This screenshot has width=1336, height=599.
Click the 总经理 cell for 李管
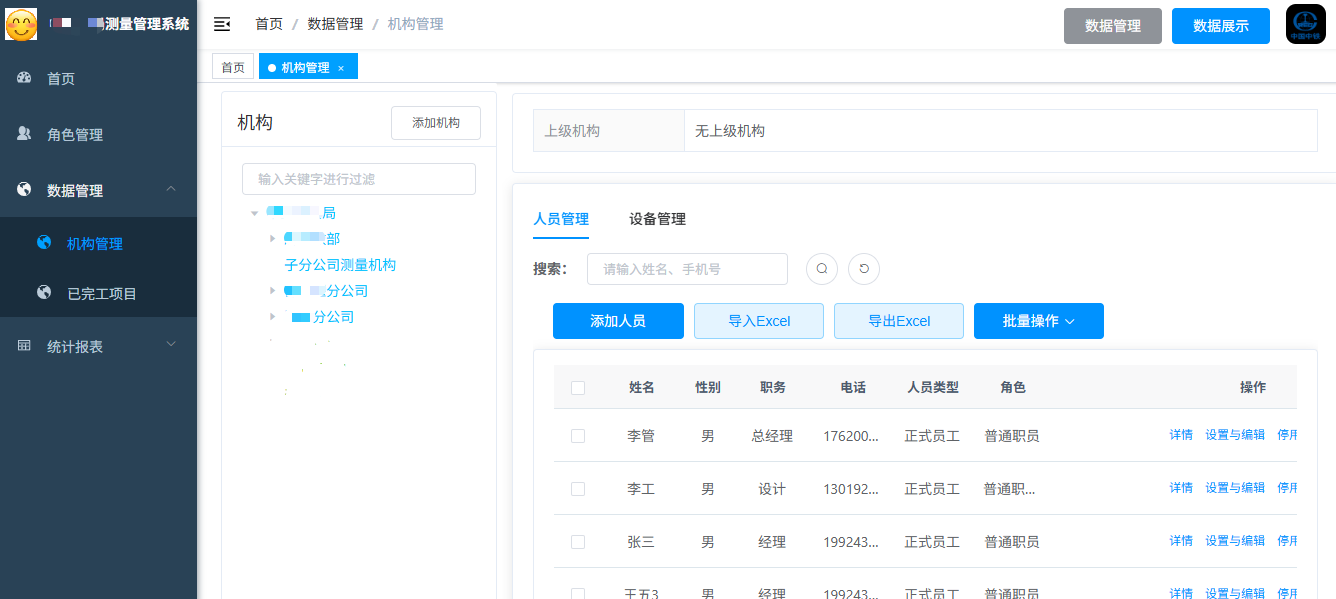coord(772,436)
